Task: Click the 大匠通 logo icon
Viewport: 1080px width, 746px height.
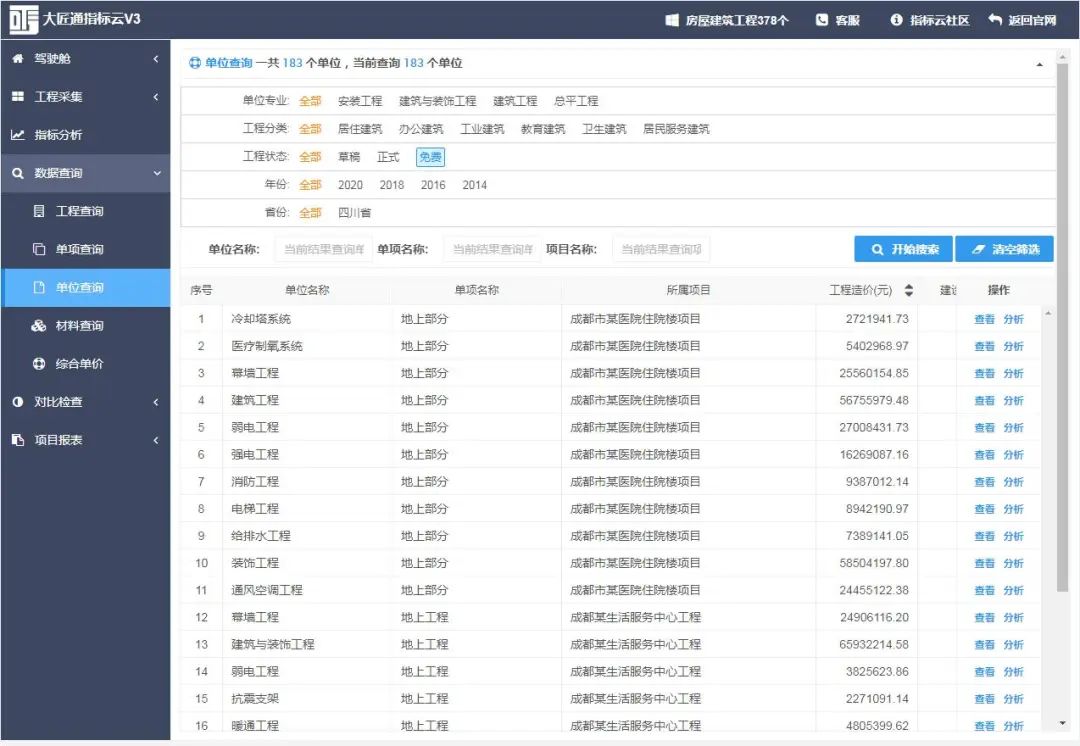Action: [23, 19]
